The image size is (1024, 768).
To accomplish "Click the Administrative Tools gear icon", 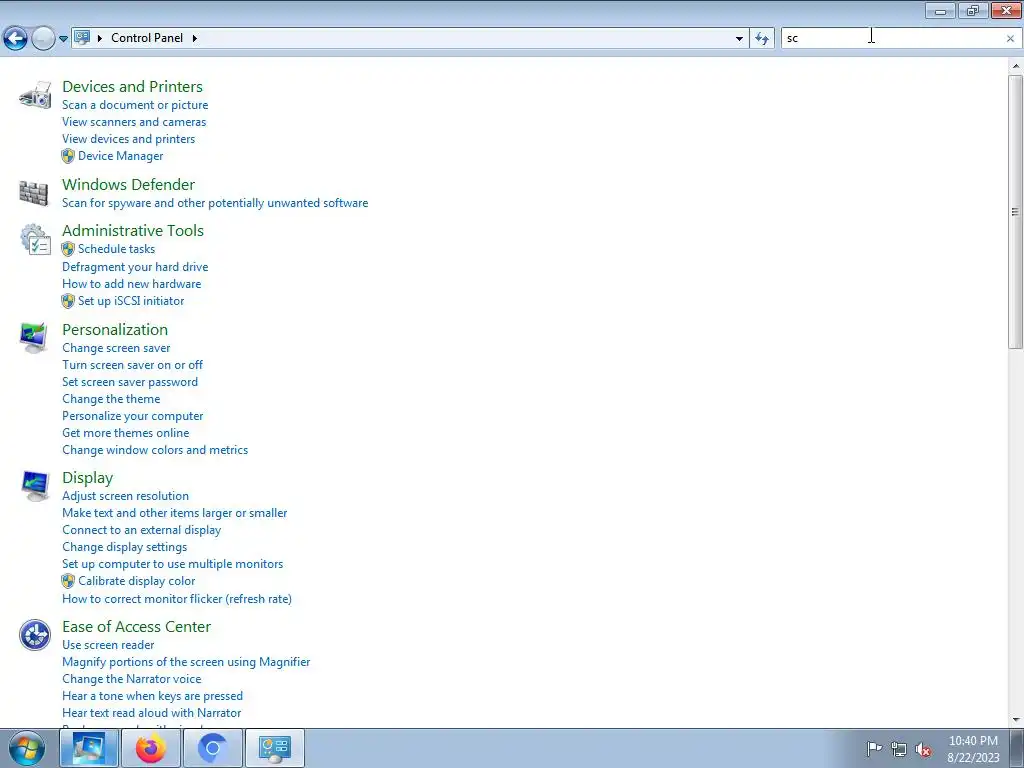I will click(x=35, y=240).
